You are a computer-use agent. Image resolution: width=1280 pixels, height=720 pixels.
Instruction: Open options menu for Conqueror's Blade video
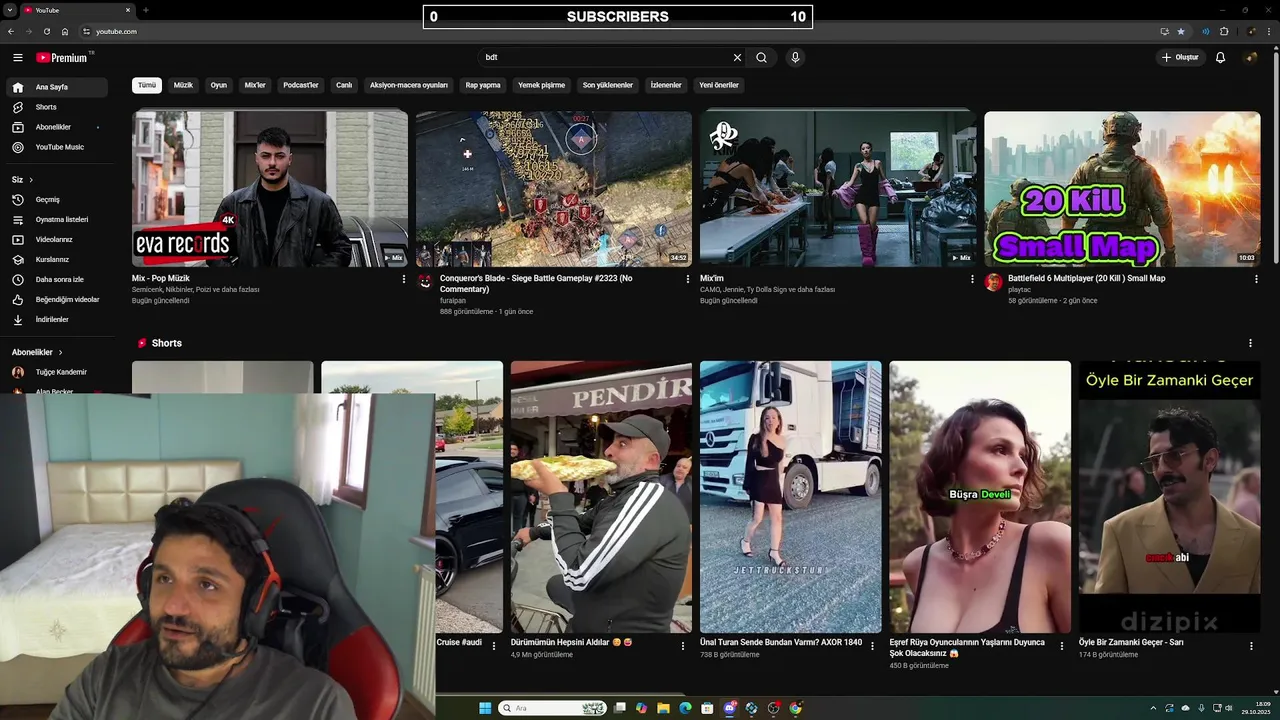[x=688, y=279]
